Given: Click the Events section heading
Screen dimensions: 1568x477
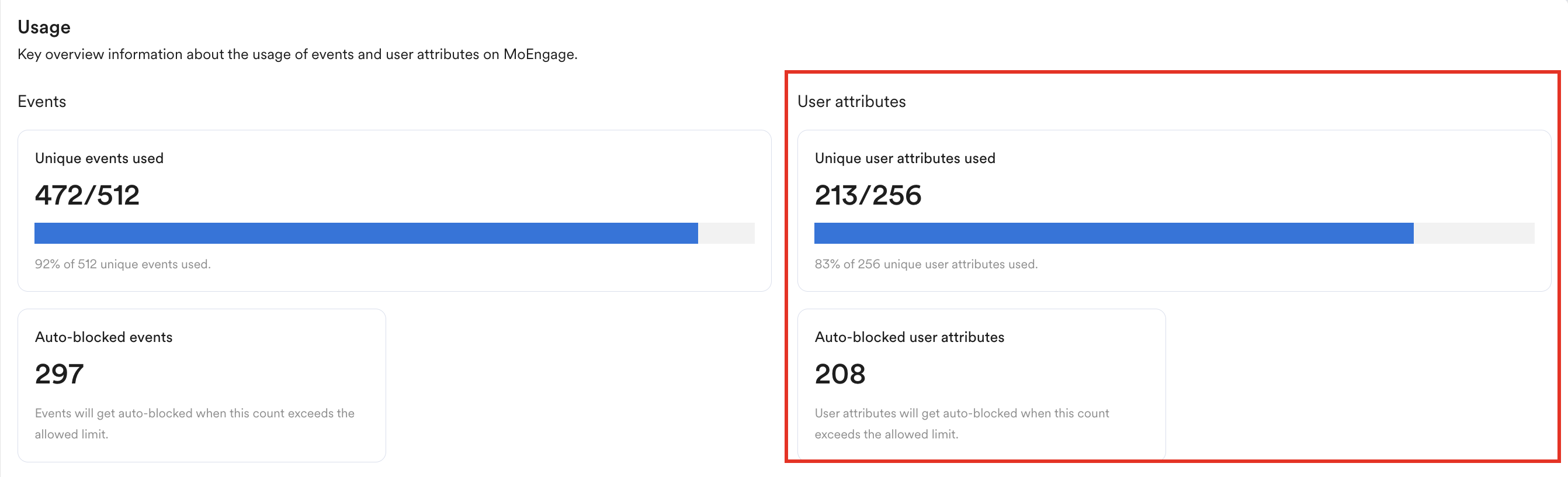Looking at the screenshot, I should click(41, 101).
